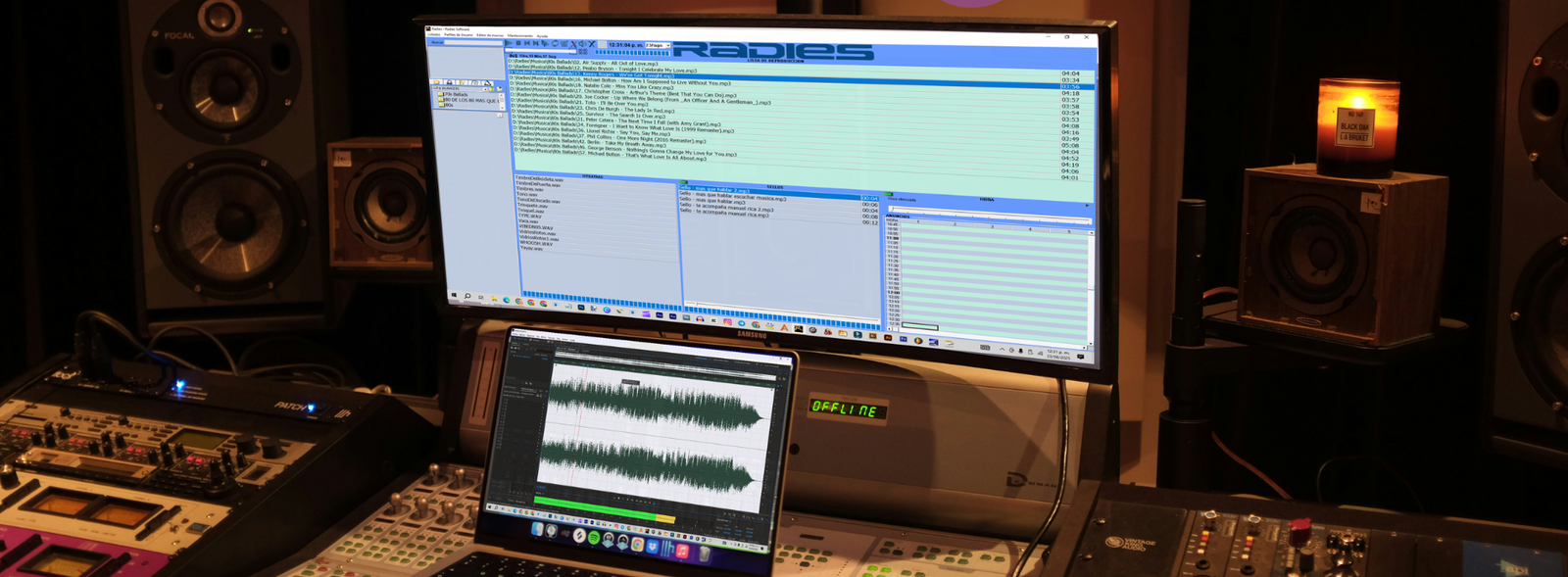Viewport: 1568px width, 577px height.
Task: Open Chrome from the laptop dock
Action: pos(637,545)
